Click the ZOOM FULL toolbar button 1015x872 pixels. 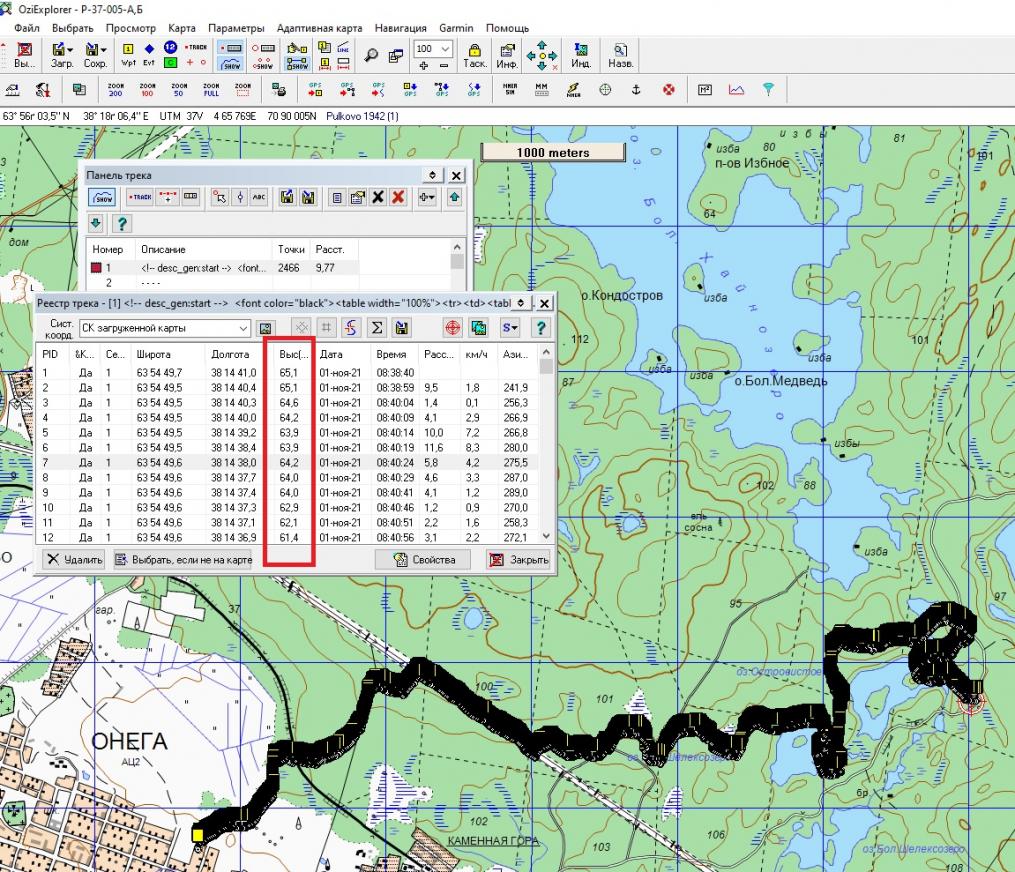click(211, 90)
